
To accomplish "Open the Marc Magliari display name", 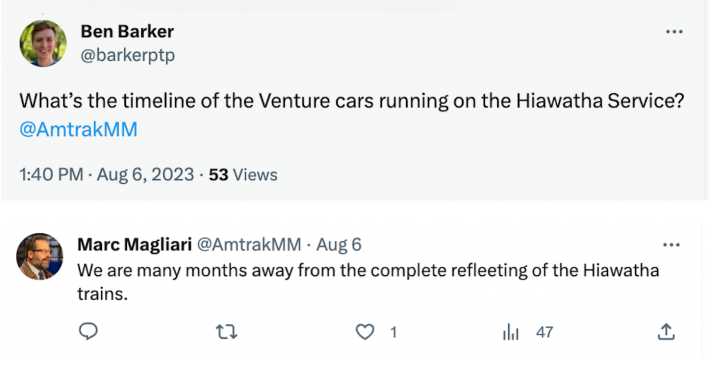I will (135, 244).
